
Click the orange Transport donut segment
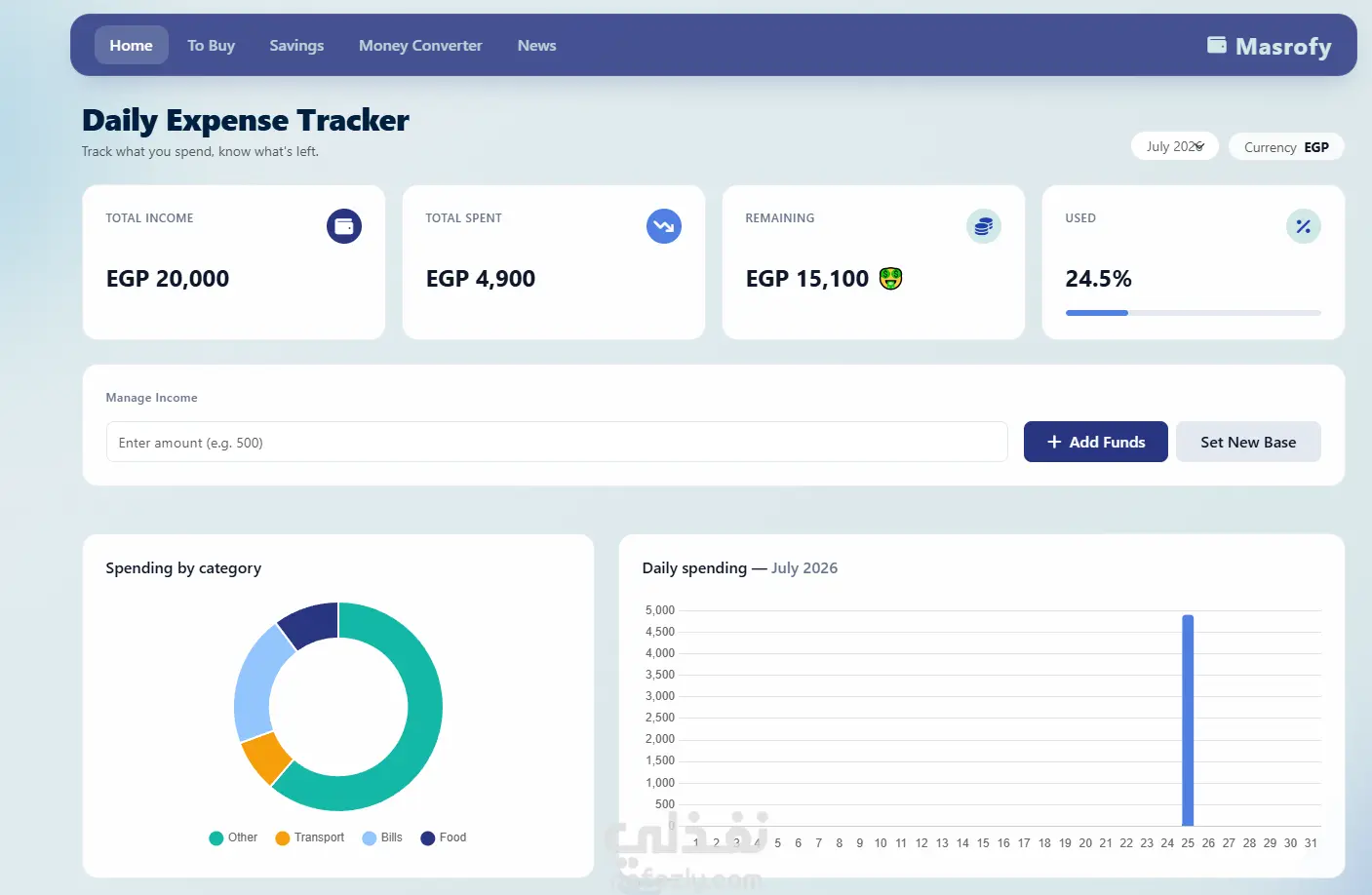[x=265, y=759]
